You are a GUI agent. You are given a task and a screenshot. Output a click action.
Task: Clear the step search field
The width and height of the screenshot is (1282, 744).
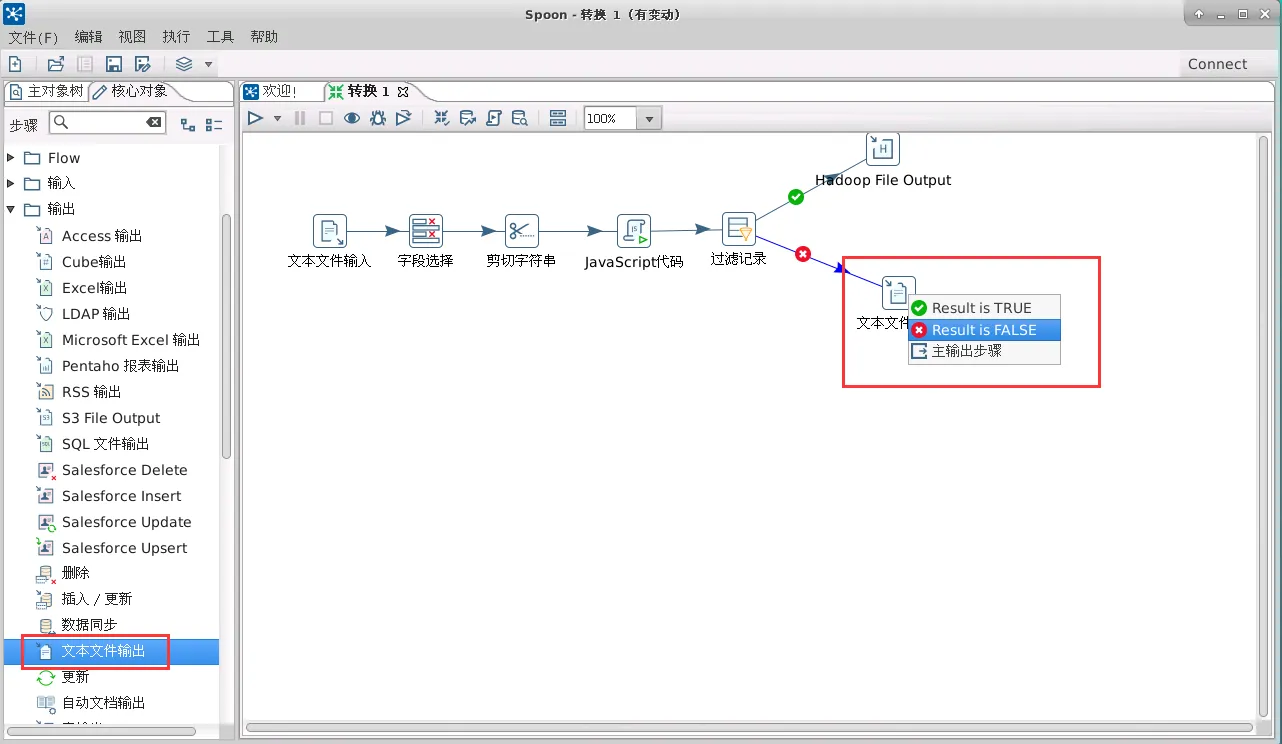154,123
